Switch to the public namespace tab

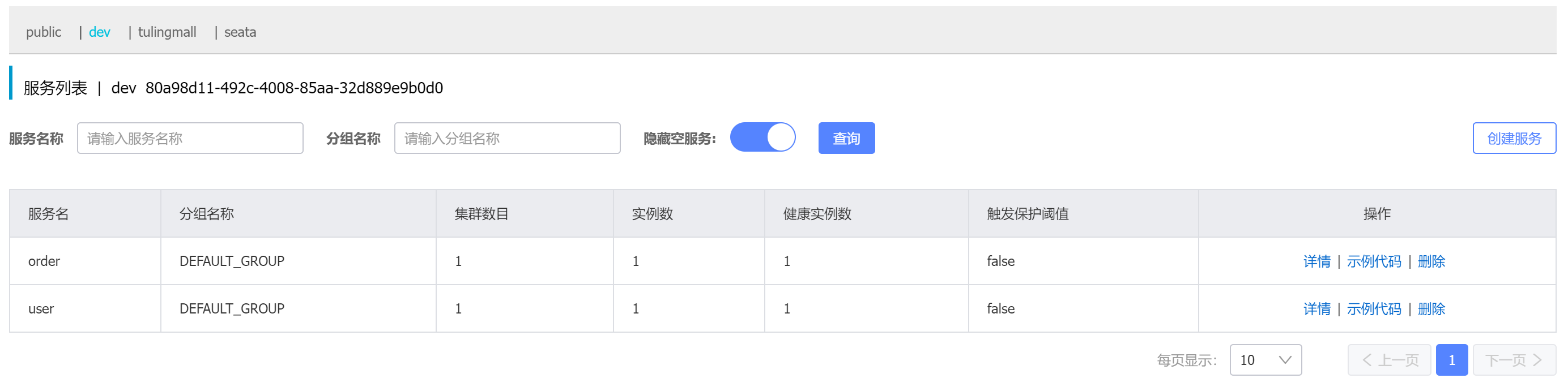[43, 32]
